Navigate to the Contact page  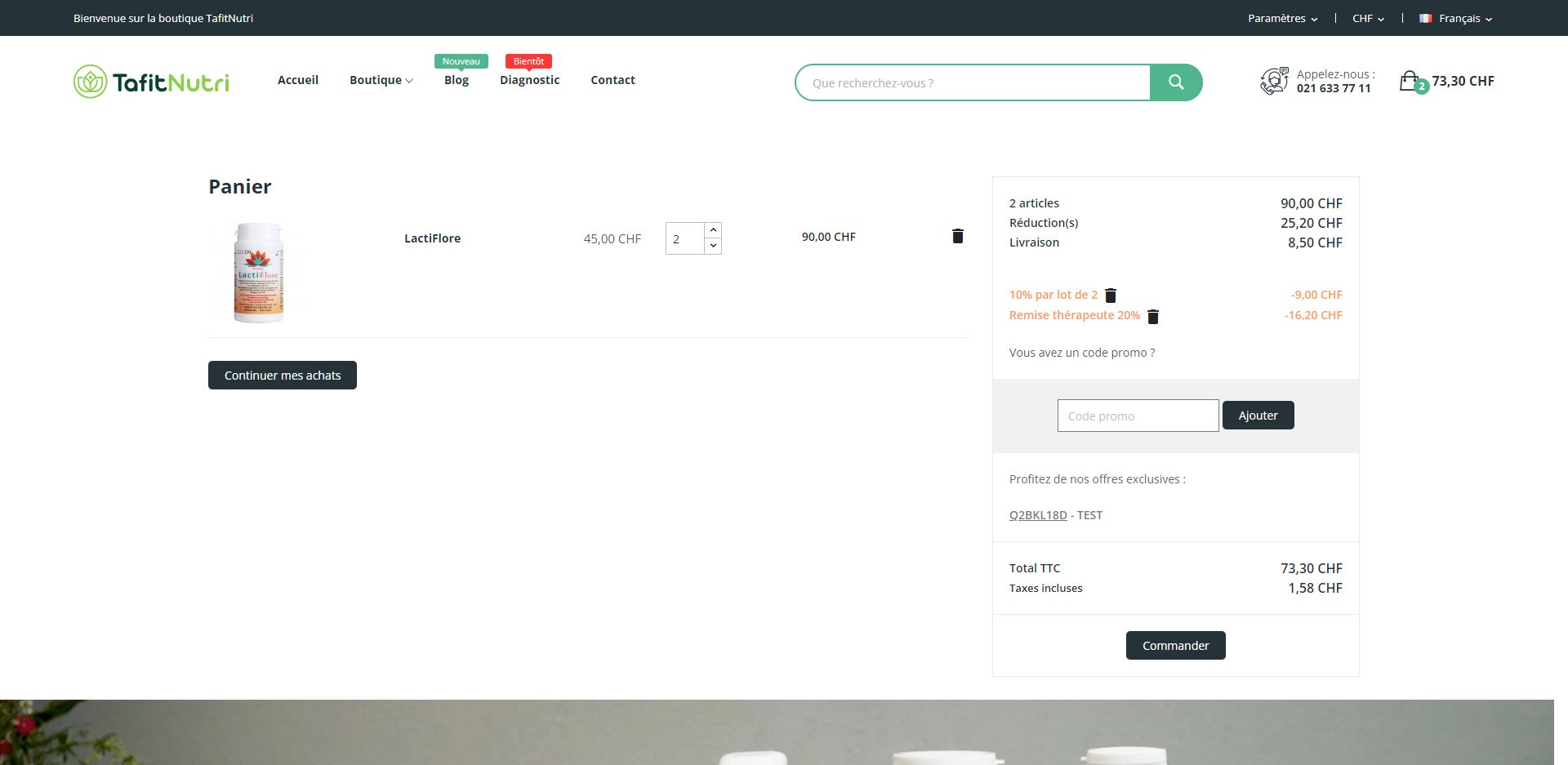click(612, 80)
